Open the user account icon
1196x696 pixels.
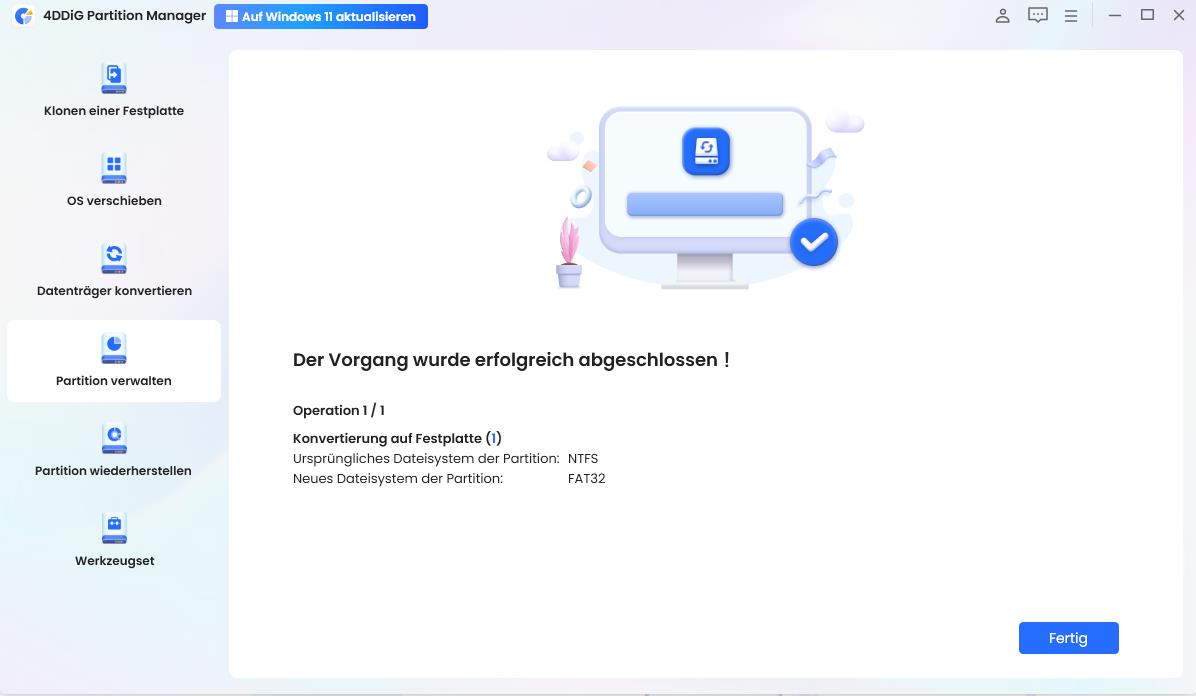point(1002,15)
